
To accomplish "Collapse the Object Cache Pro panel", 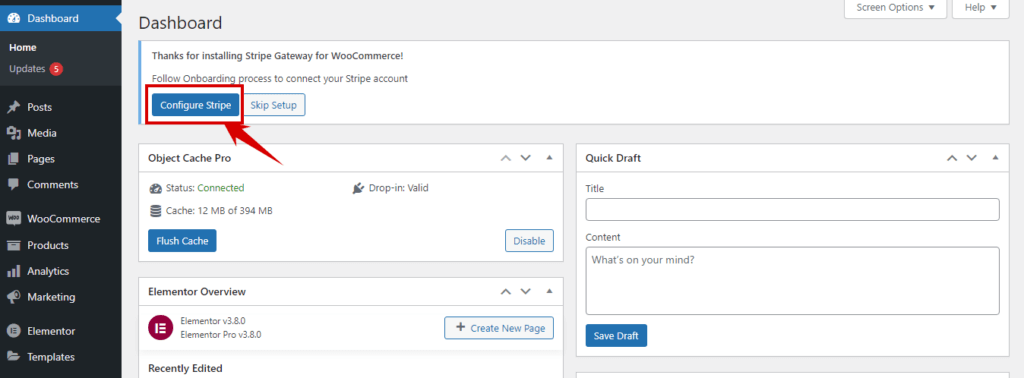I will click(549, 158).
